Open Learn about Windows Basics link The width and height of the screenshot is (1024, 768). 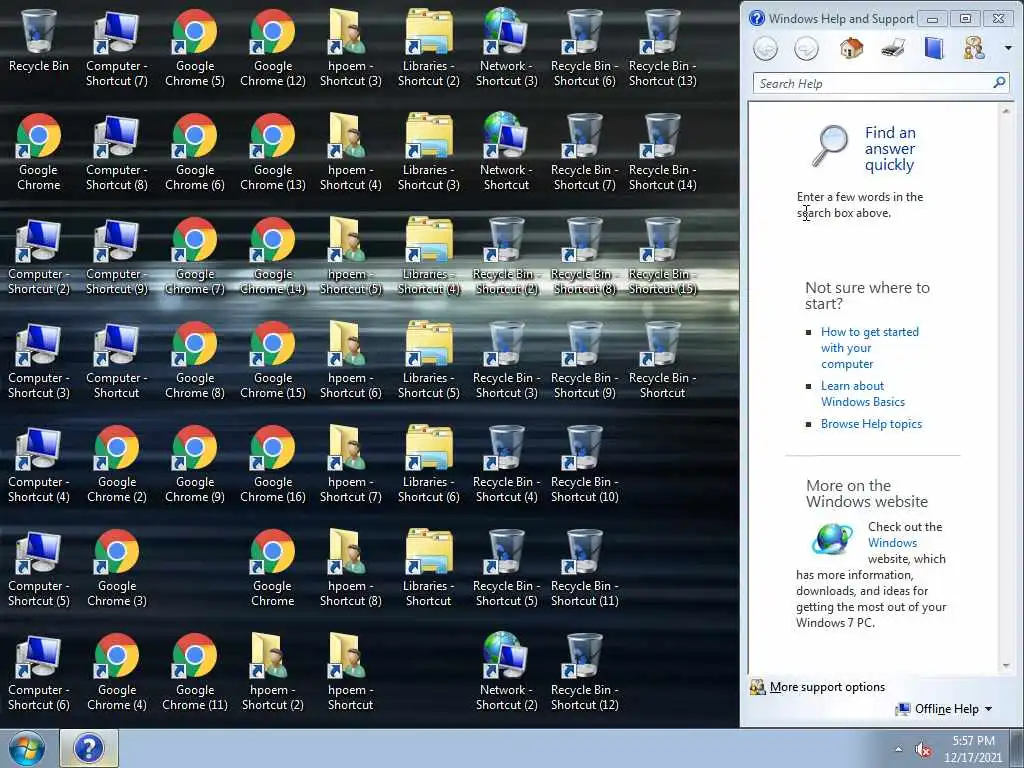coord(863,394)
